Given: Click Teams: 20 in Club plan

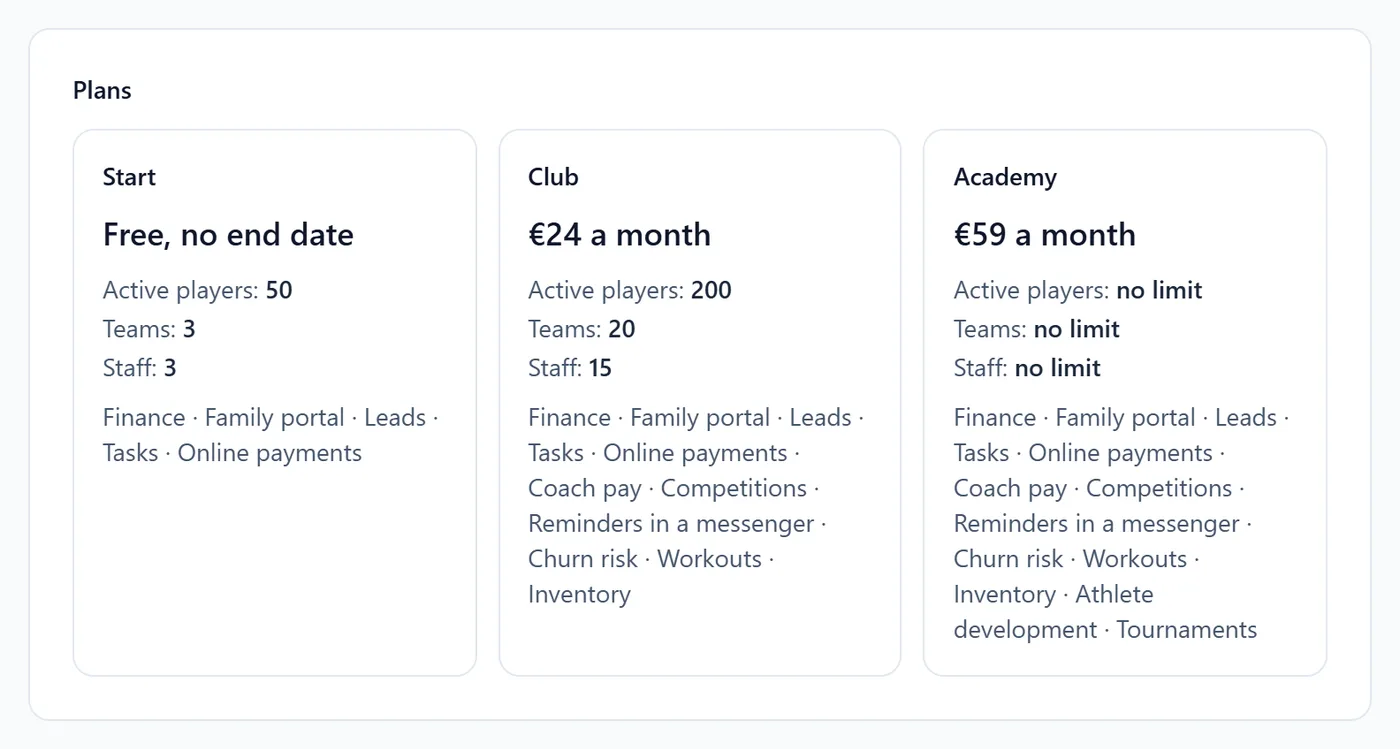Looking at the screenshot, I should click(582, 329).
